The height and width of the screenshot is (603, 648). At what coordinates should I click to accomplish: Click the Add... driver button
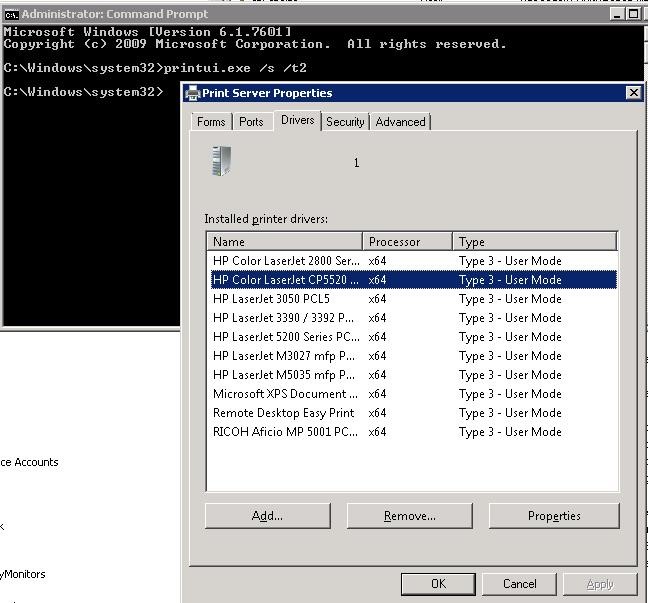pyautogui.click(x=267, y=515)
